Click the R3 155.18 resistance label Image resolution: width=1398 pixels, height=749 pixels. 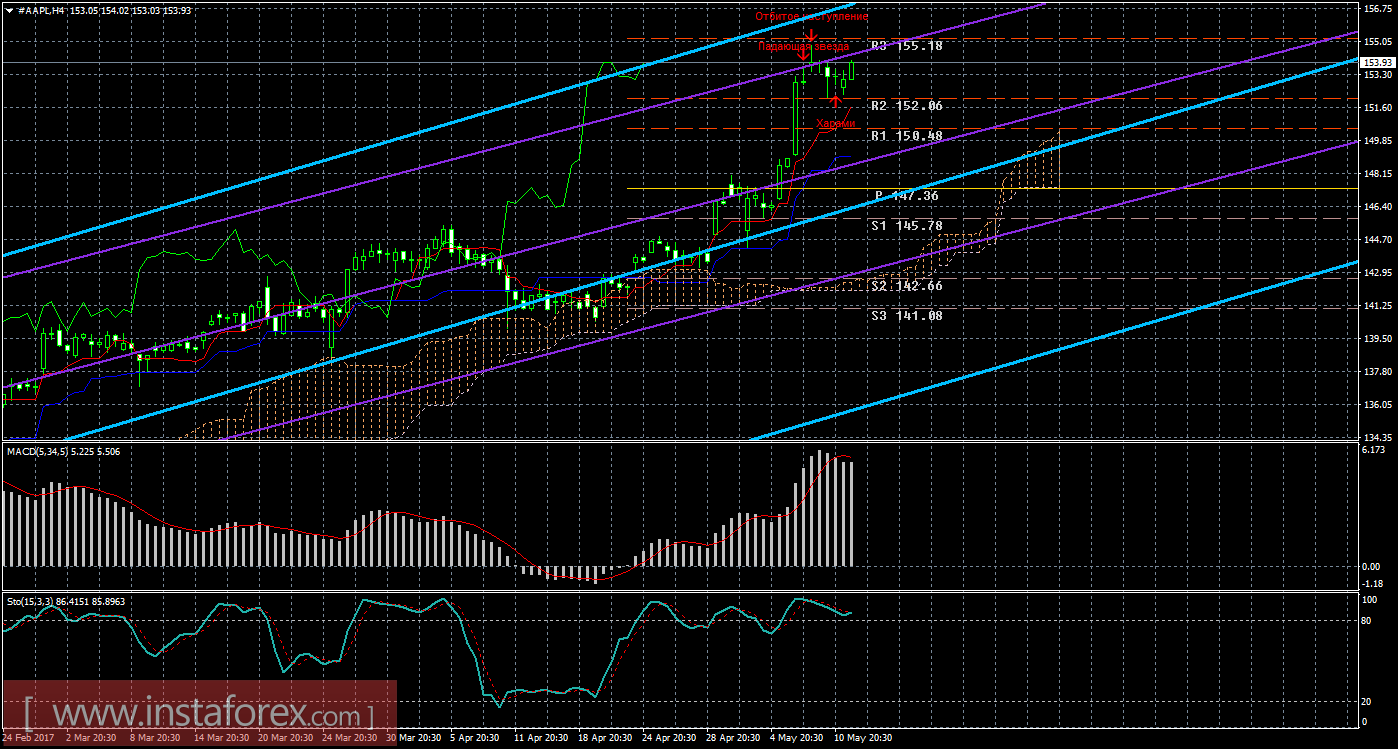907,46
